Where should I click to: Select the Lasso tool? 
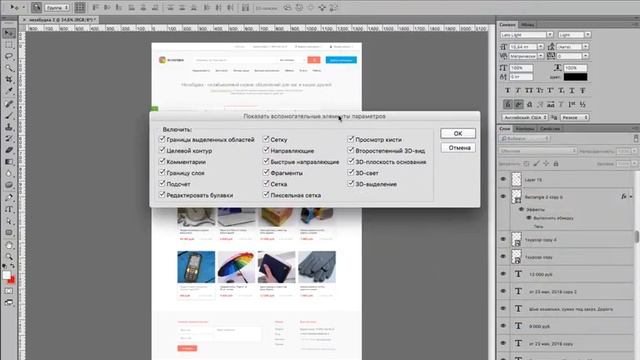click(x=9, y=56)
